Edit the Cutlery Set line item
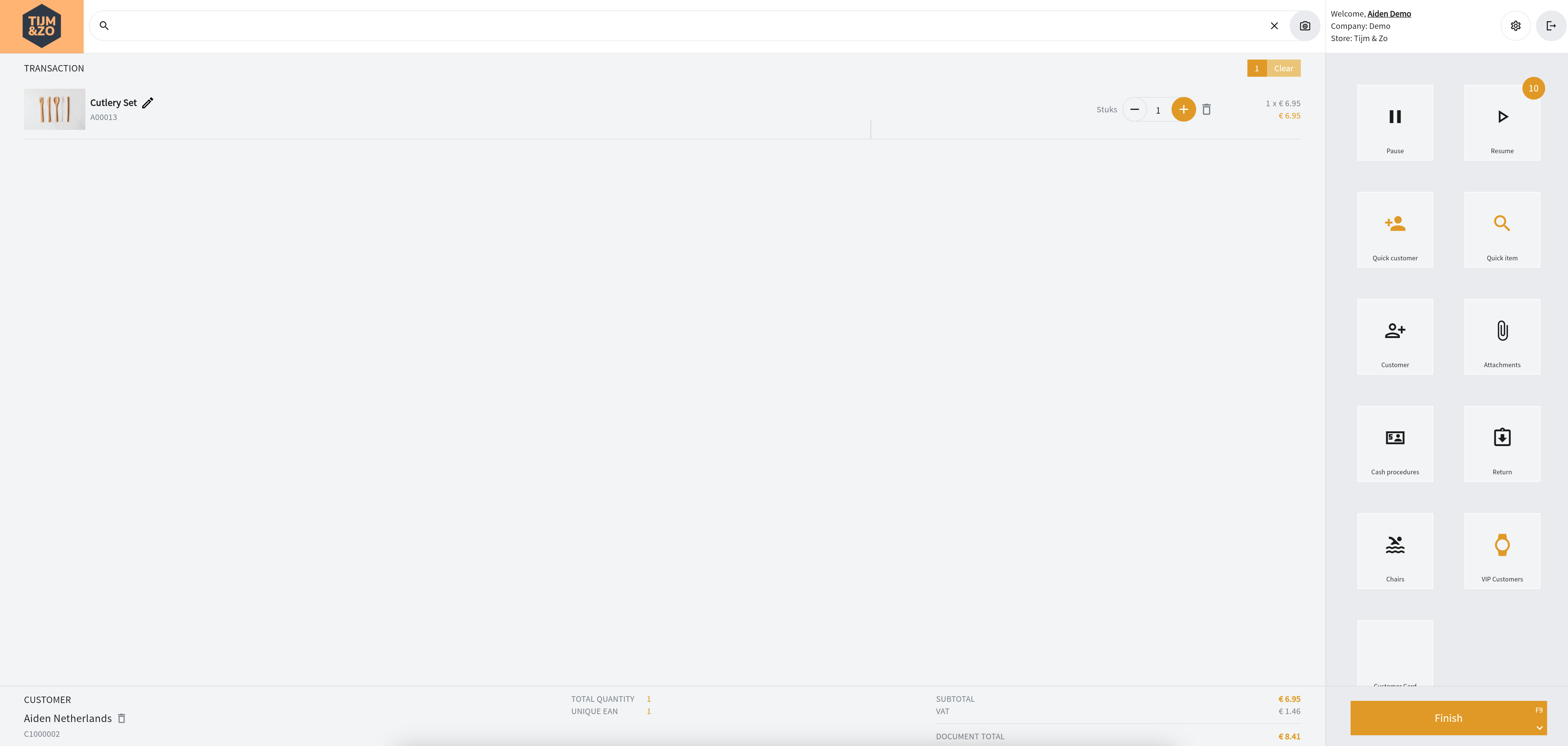This screenshot has height=746, width=1568. point(147,103)
